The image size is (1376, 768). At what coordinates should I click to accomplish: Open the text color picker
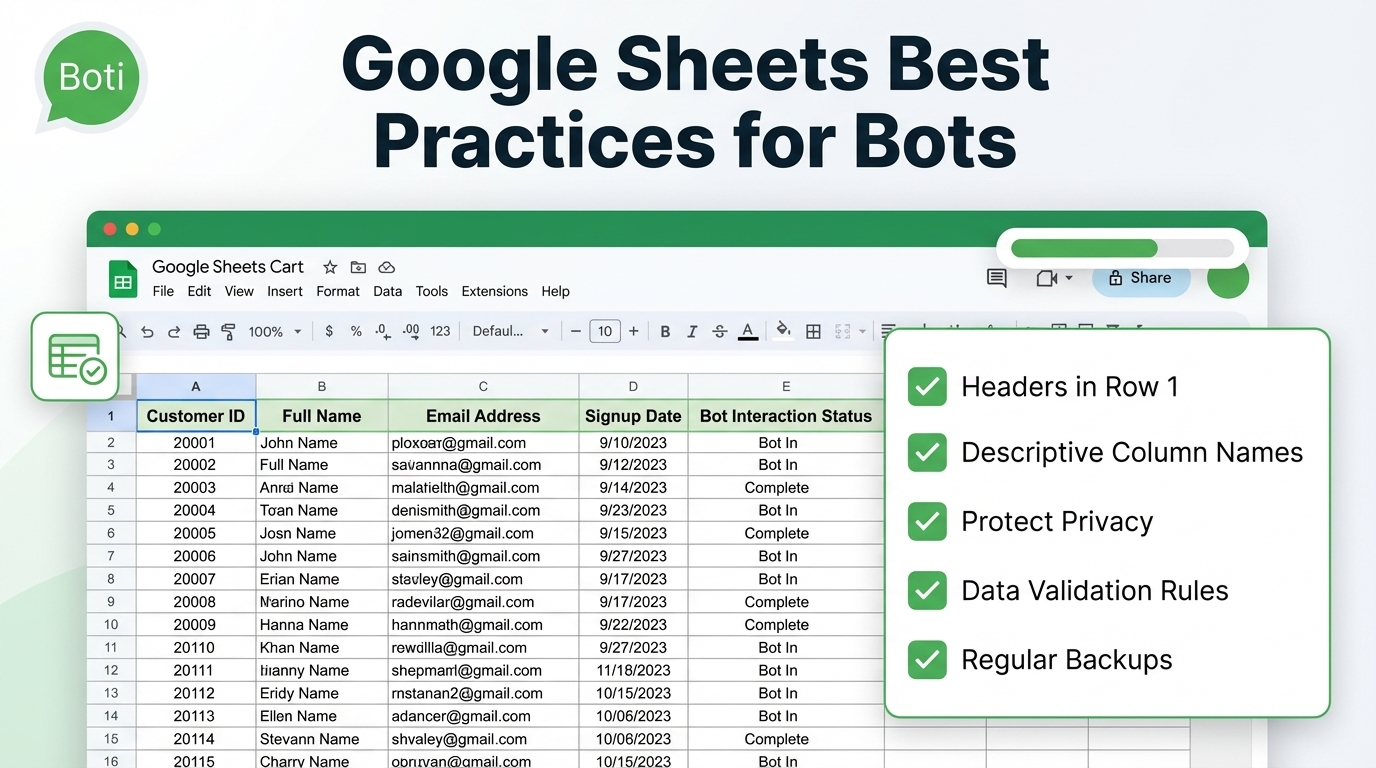click(748, 331)
